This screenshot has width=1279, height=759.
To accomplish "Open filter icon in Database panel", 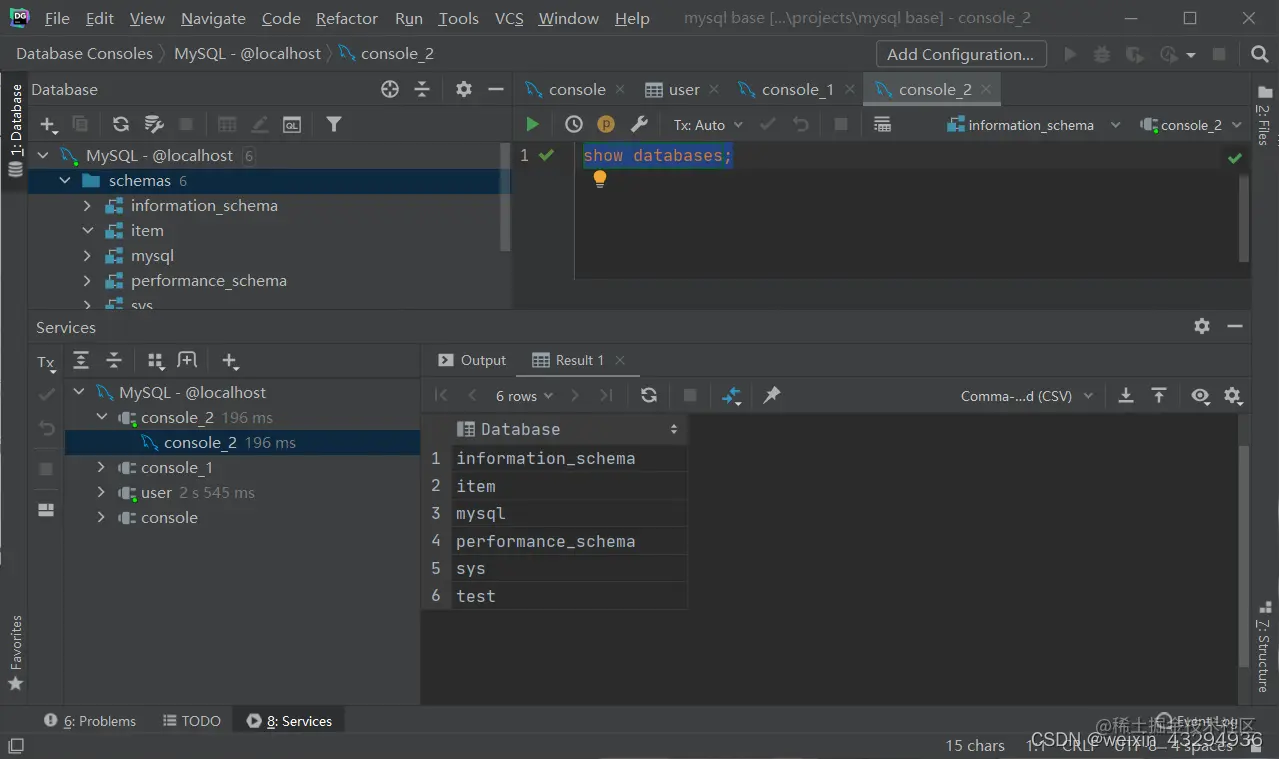I will tap(334, 124).
